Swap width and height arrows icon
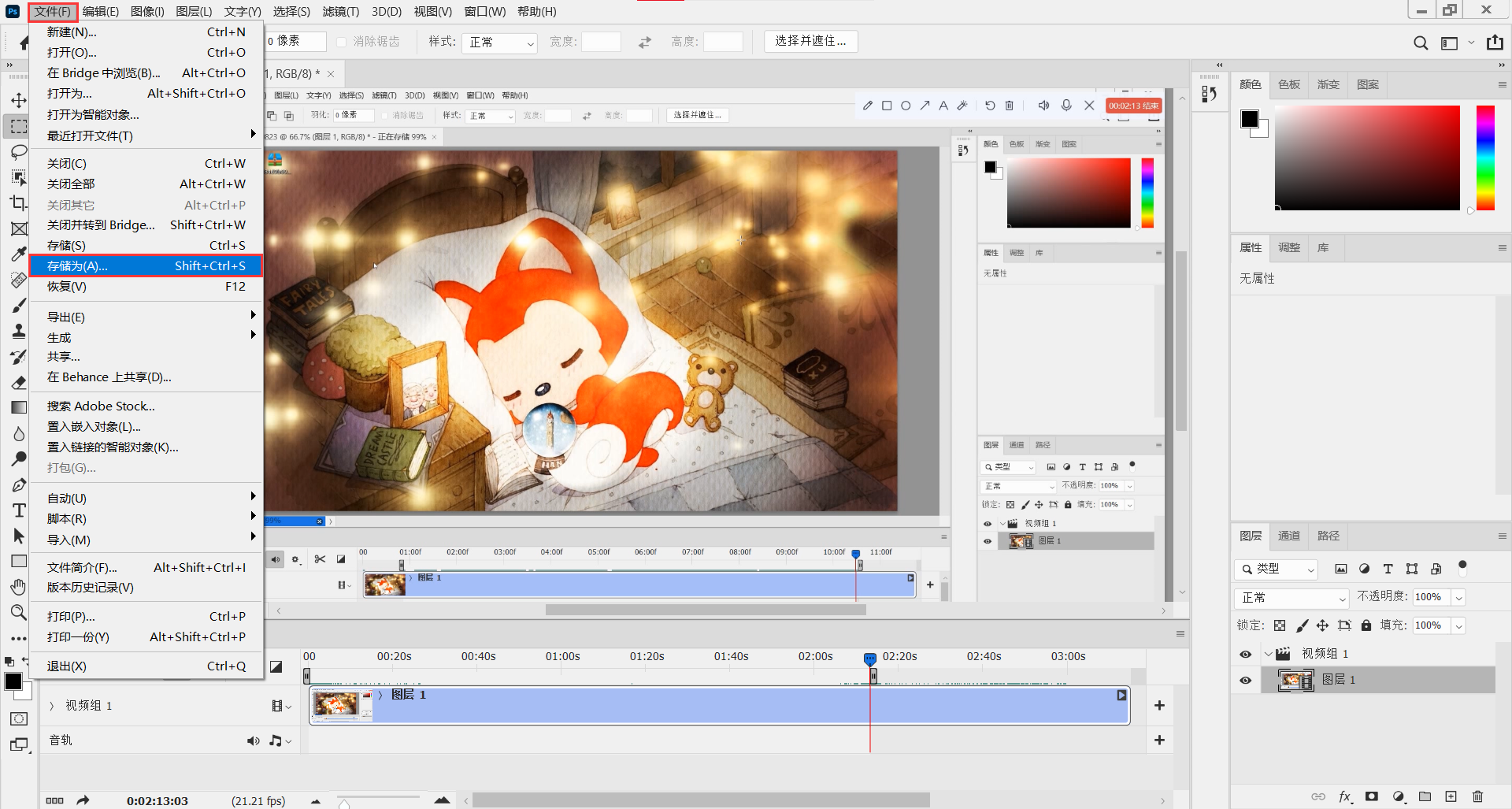The width and height of the screenshot is (1512, 809). pos(645,43)
